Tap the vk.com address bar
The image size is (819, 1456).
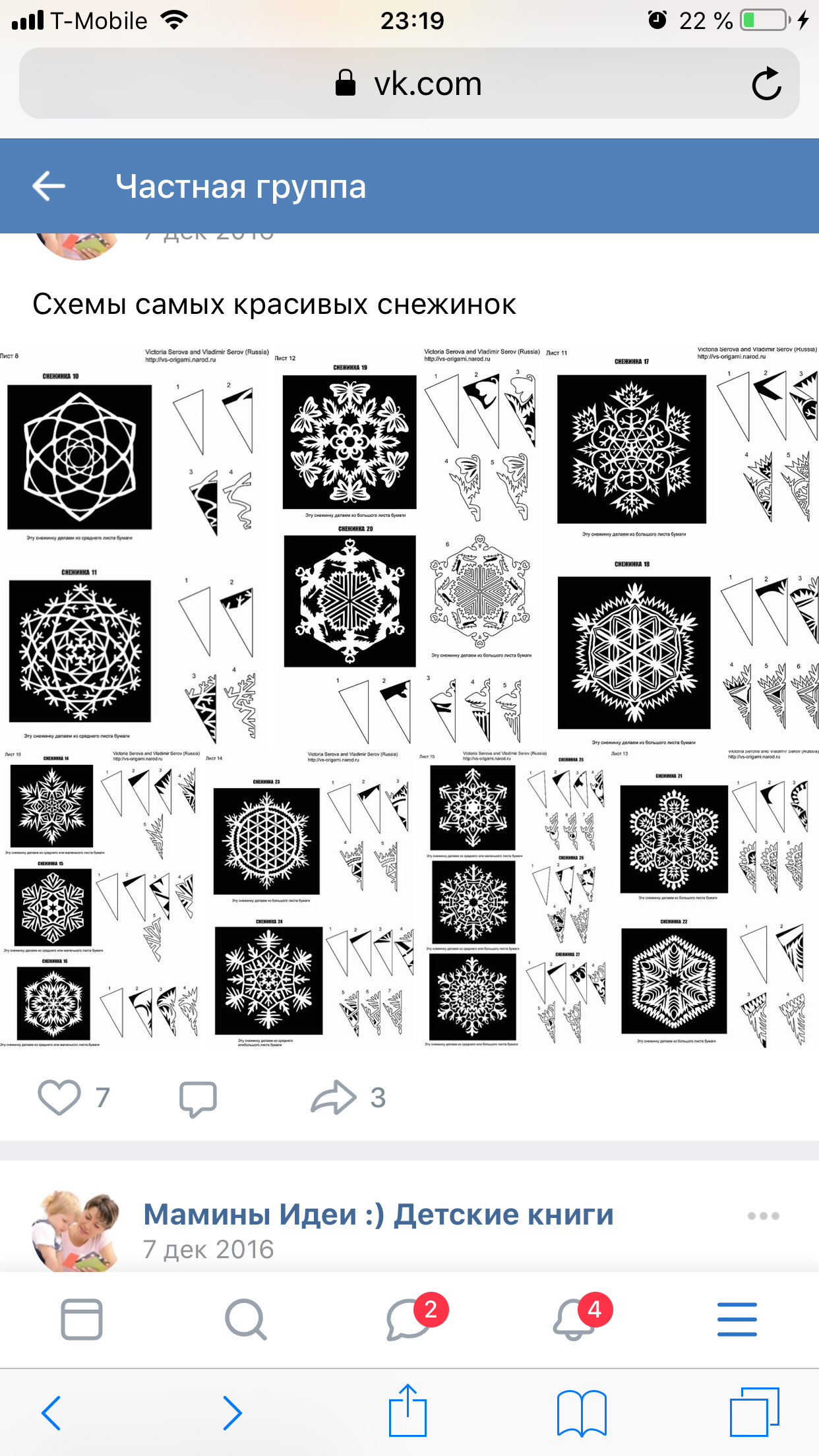409,84
